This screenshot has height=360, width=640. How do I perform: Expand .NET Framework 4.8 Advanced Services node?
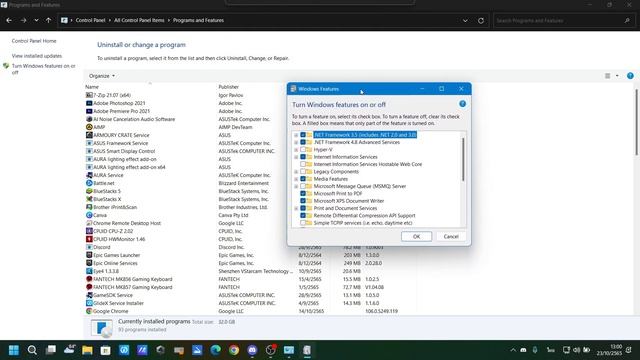point(296,142)
